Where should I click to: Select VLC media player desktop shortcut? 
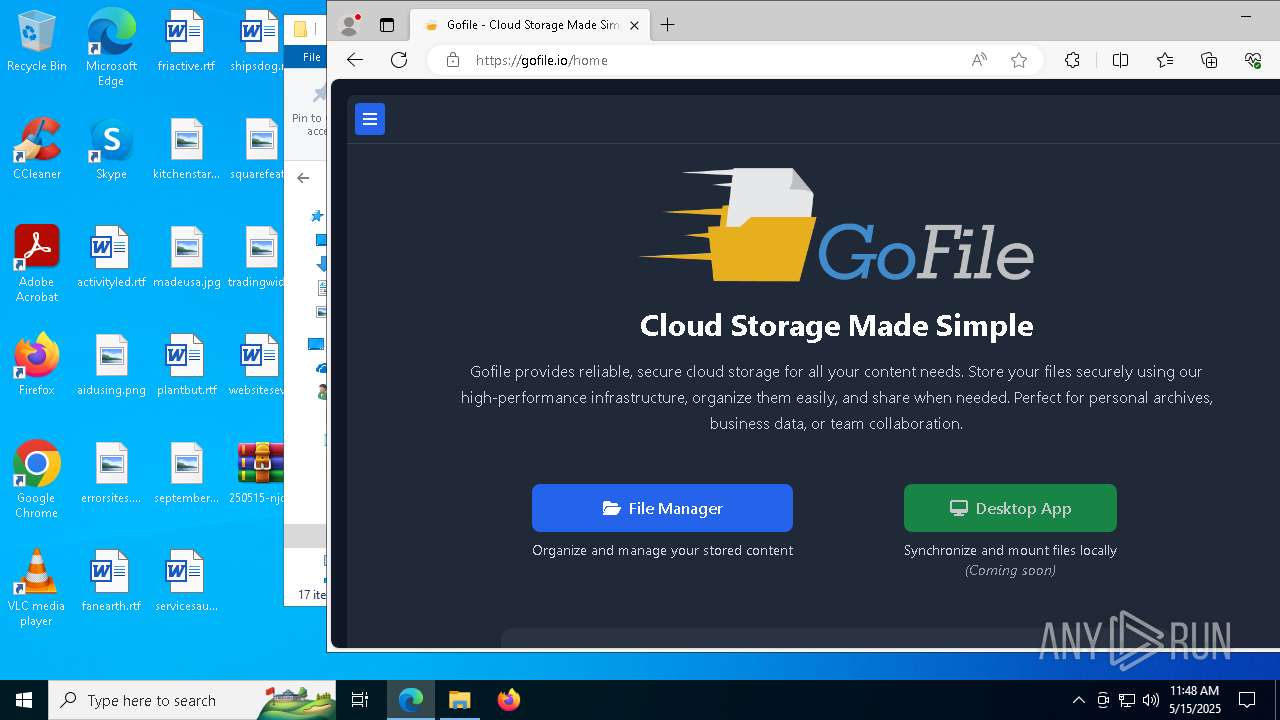click(37, 587)
